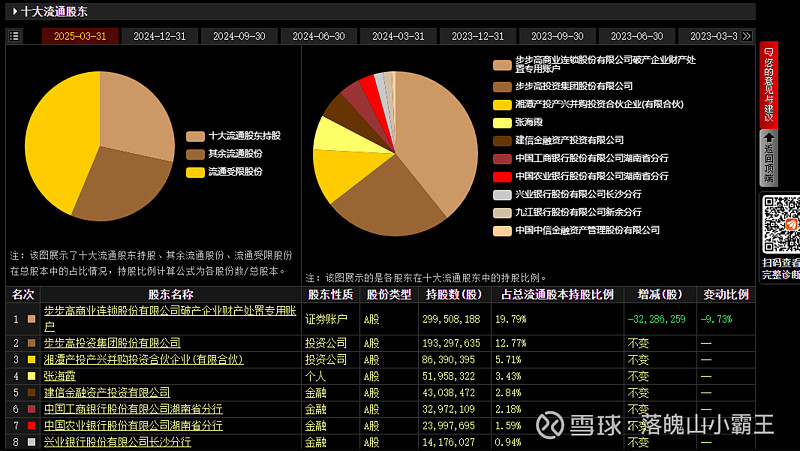Open shareholder link 张海霞 in table

(x=60, y=376)
